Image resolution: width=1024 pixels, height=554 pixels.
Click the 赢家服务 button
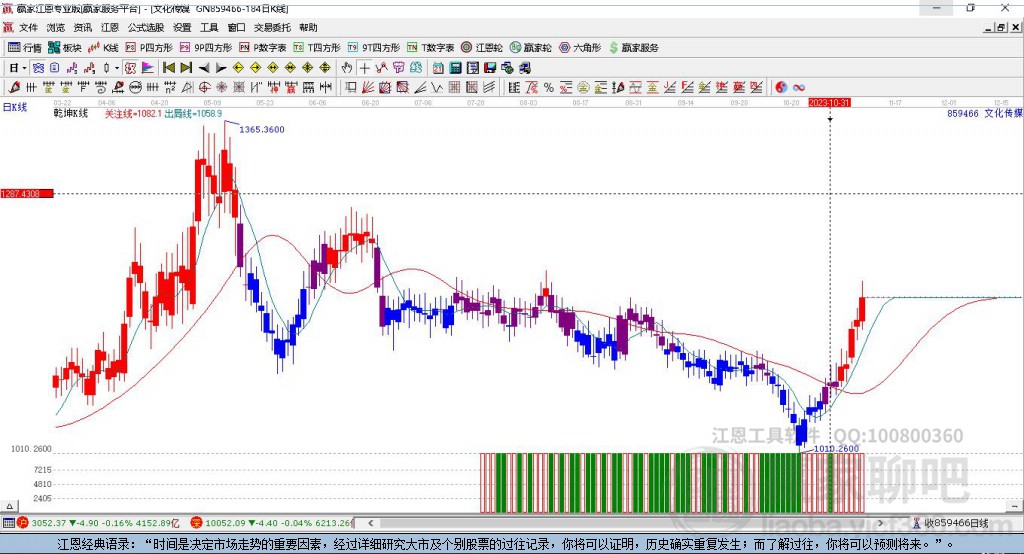(x=633, y=47)
